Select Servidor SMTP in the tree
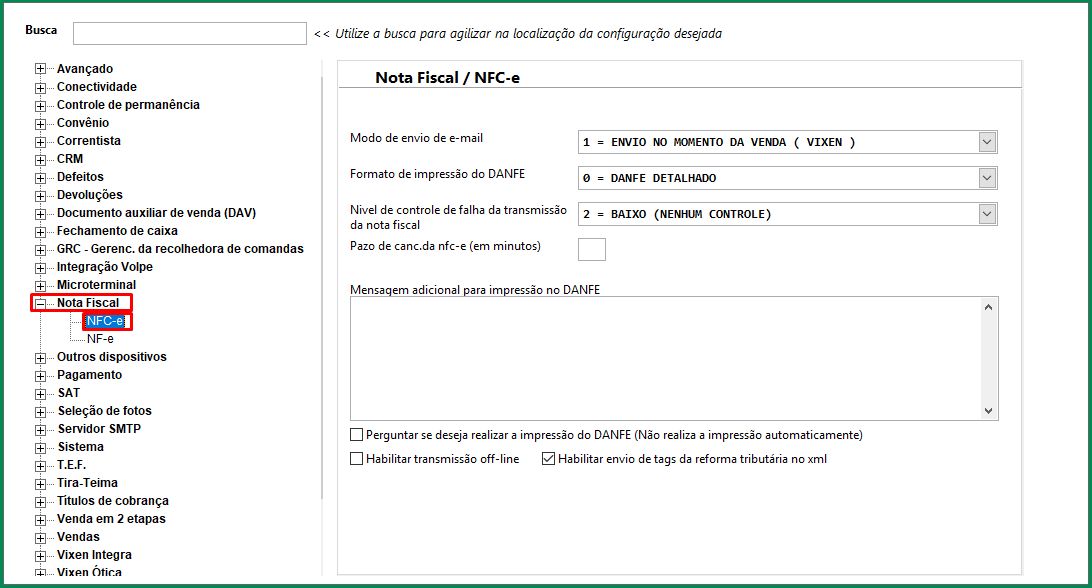The image size is (1092, 588). (100, 429)
